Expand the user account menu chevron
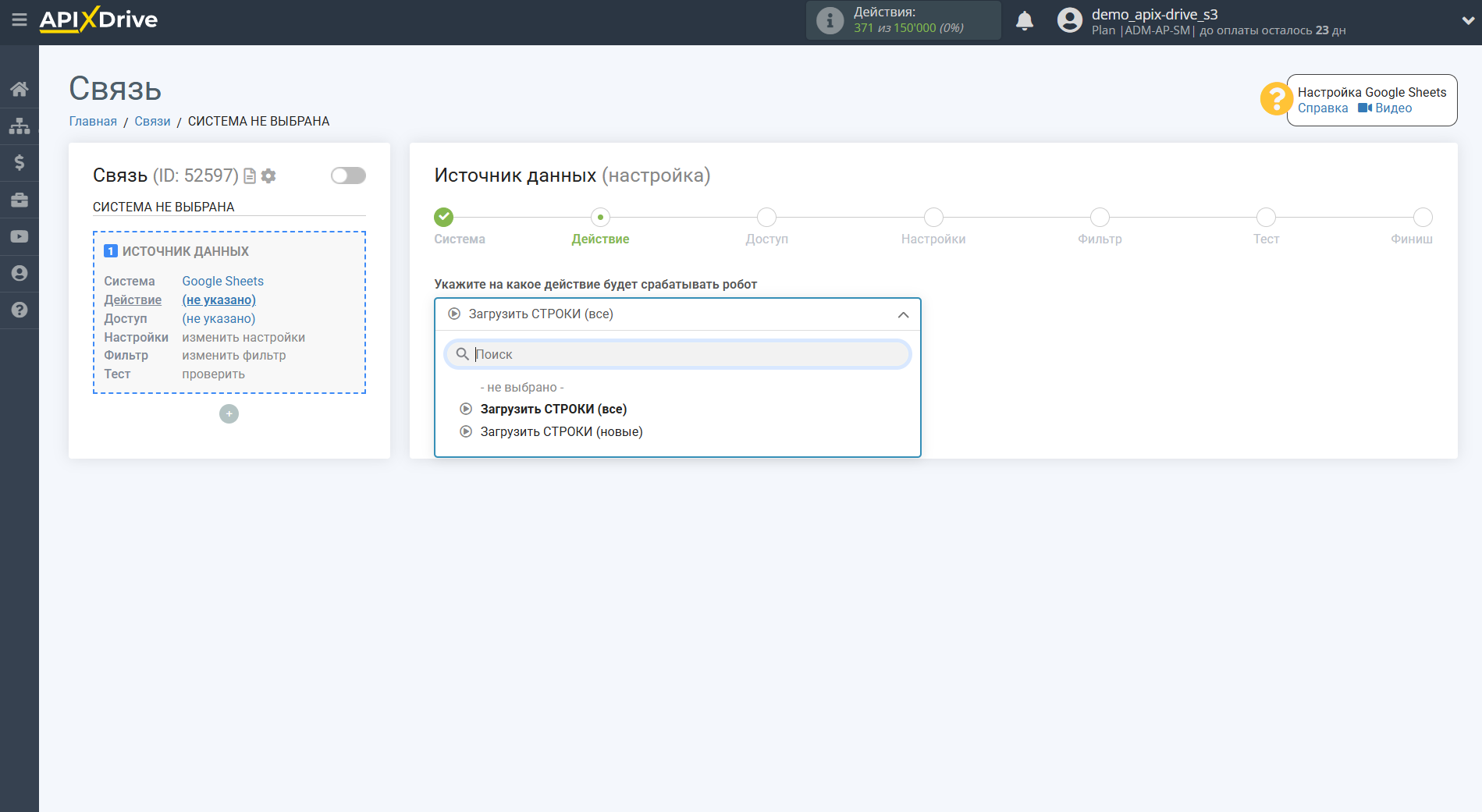Image resolution: width=1482 pixels, height=812 pixels. [1467, 21]
